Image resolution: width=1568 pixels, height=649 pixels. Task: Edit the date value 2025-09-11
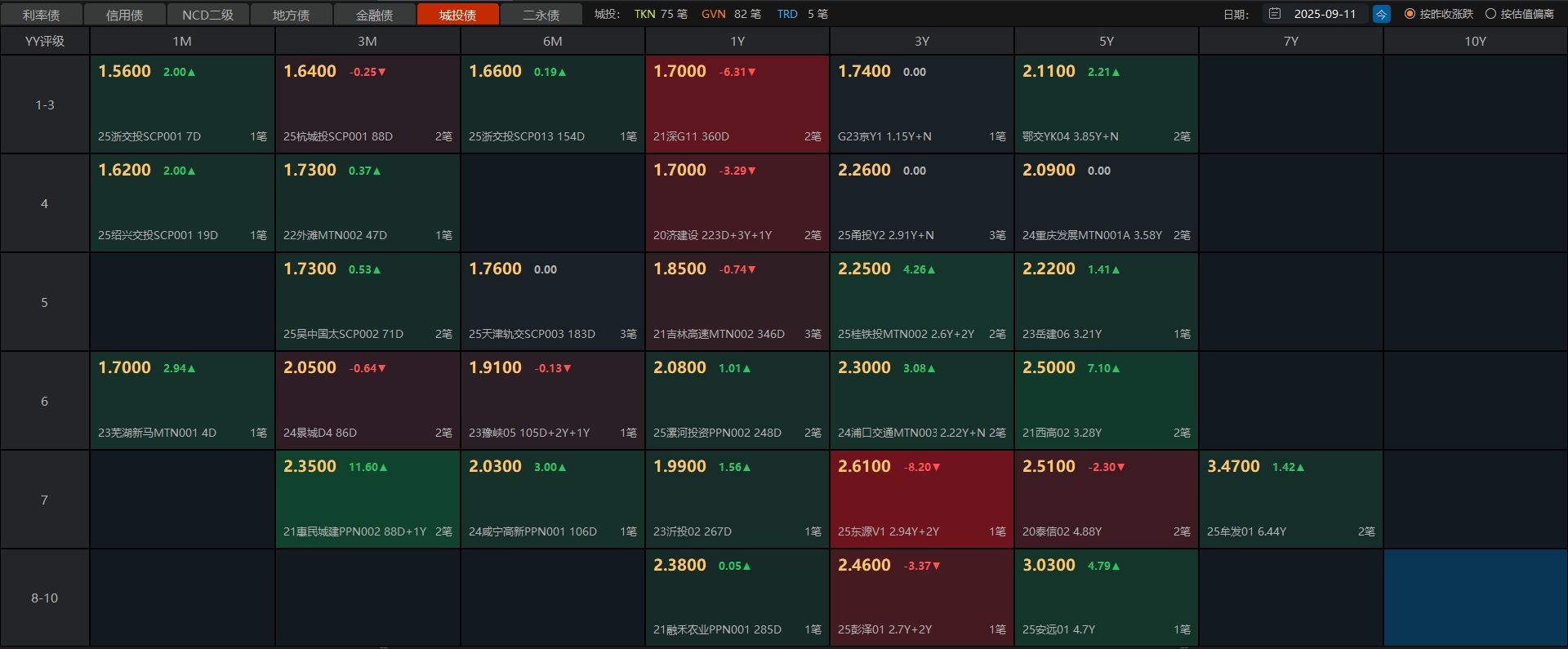1325,14
